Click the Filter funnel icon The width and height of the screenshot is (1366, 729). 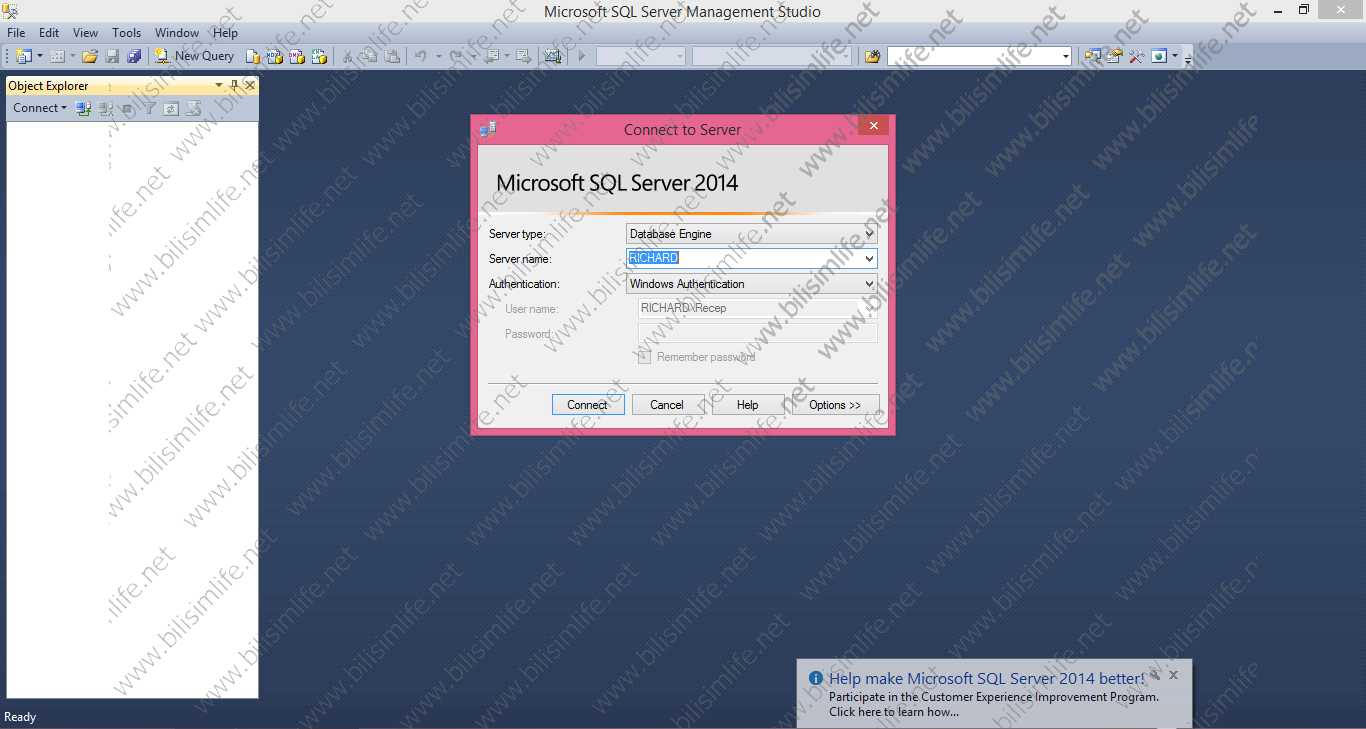149,108
